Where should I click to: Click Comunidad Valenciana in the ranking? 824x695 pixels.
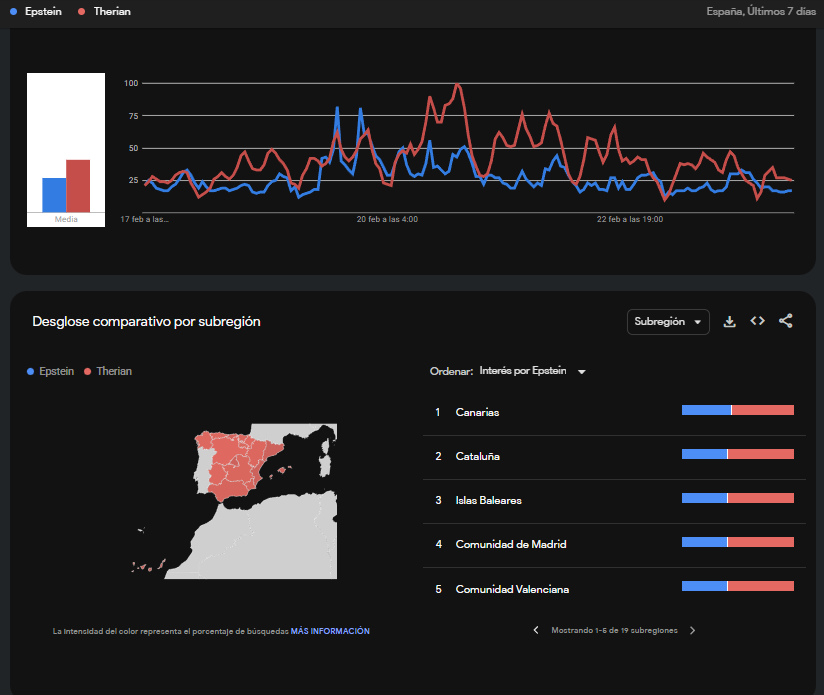click(x=512, y=589)
